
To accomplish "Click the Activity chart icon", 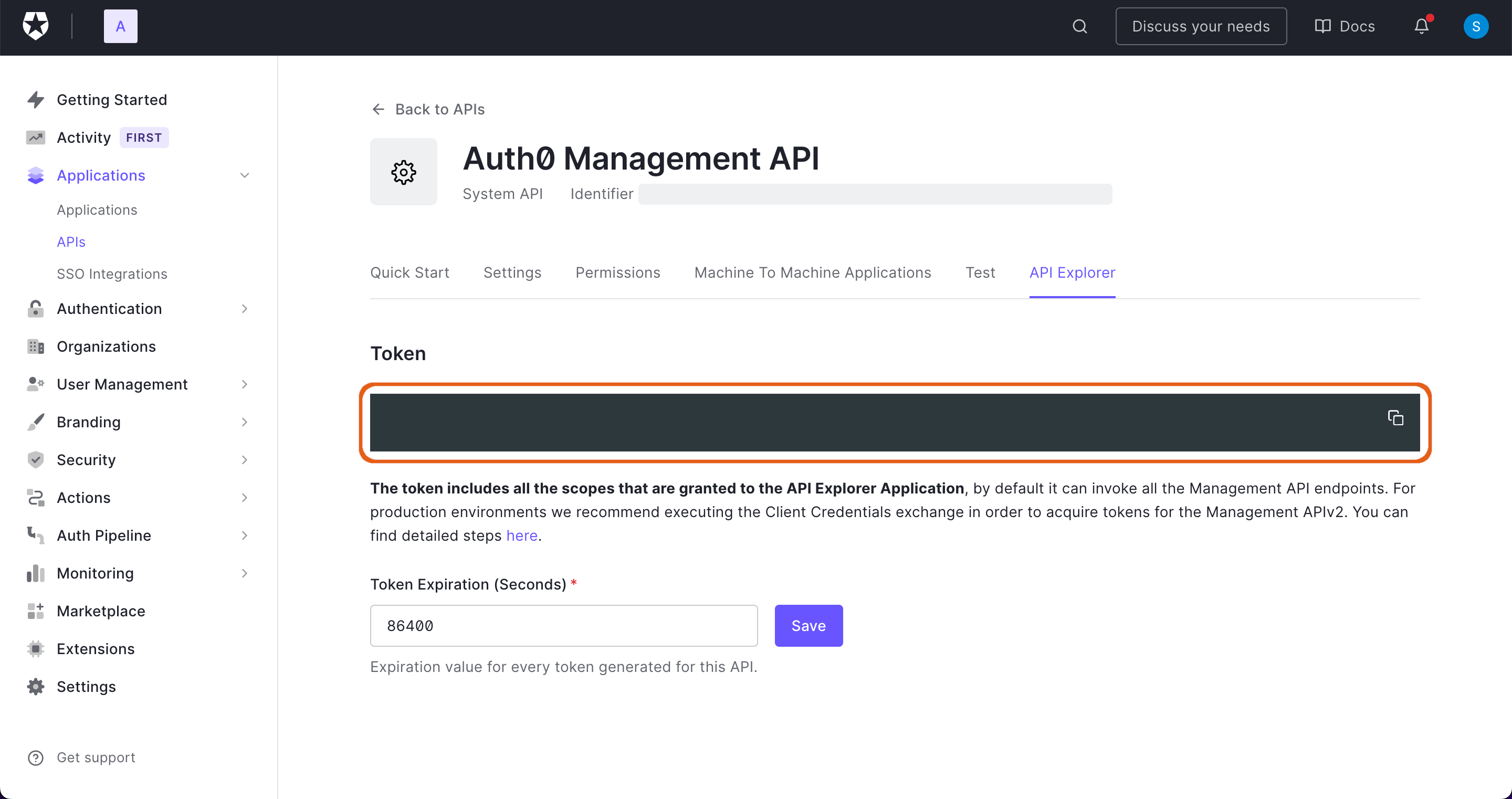I will click(x=36, y=138).
